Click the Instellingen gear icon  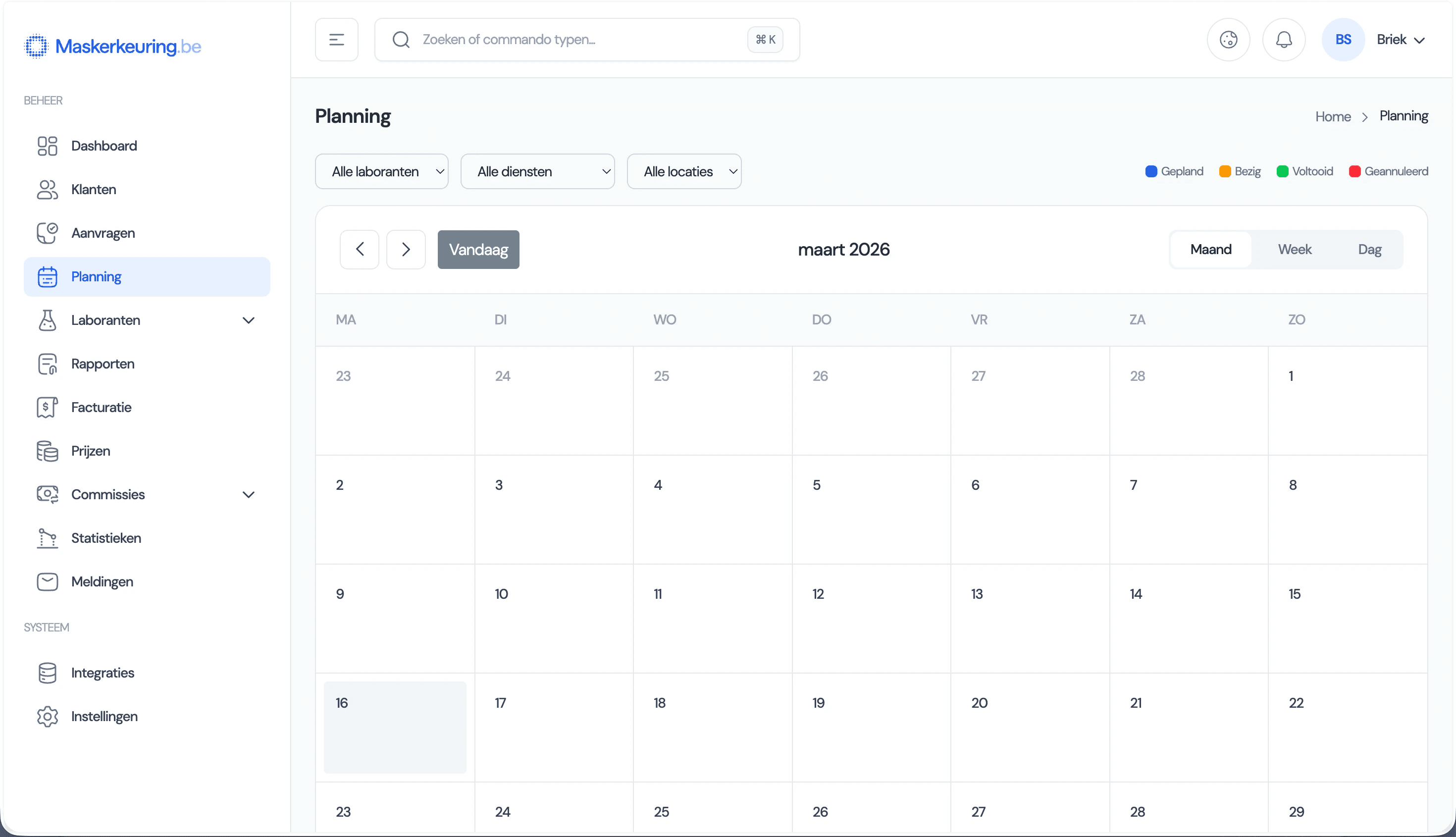tap(47, 716)
